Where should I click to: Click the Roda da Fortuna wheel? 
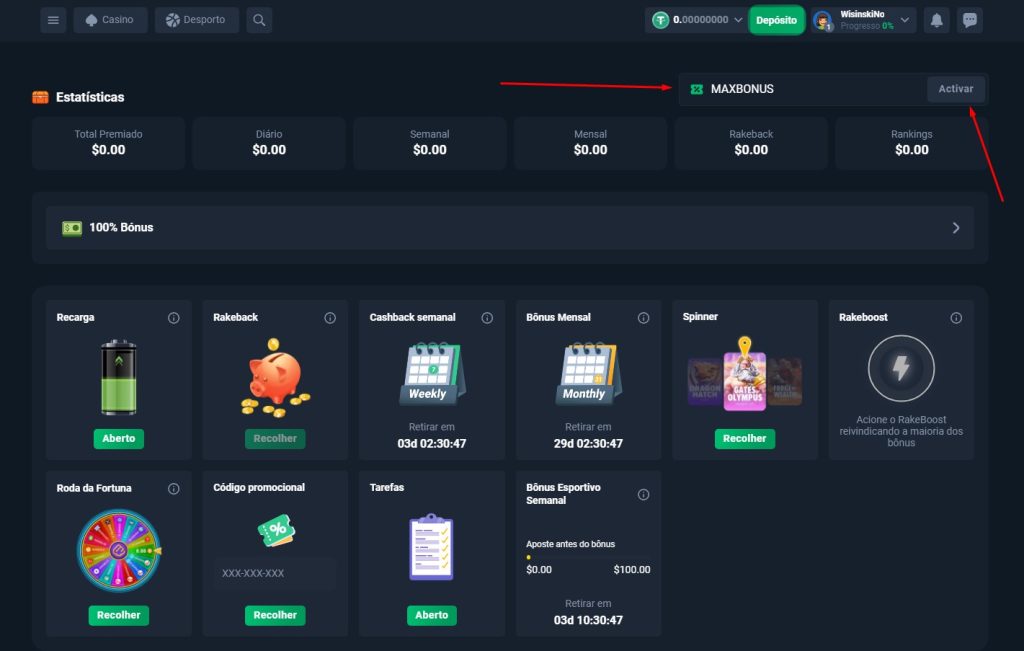[119, 551]
